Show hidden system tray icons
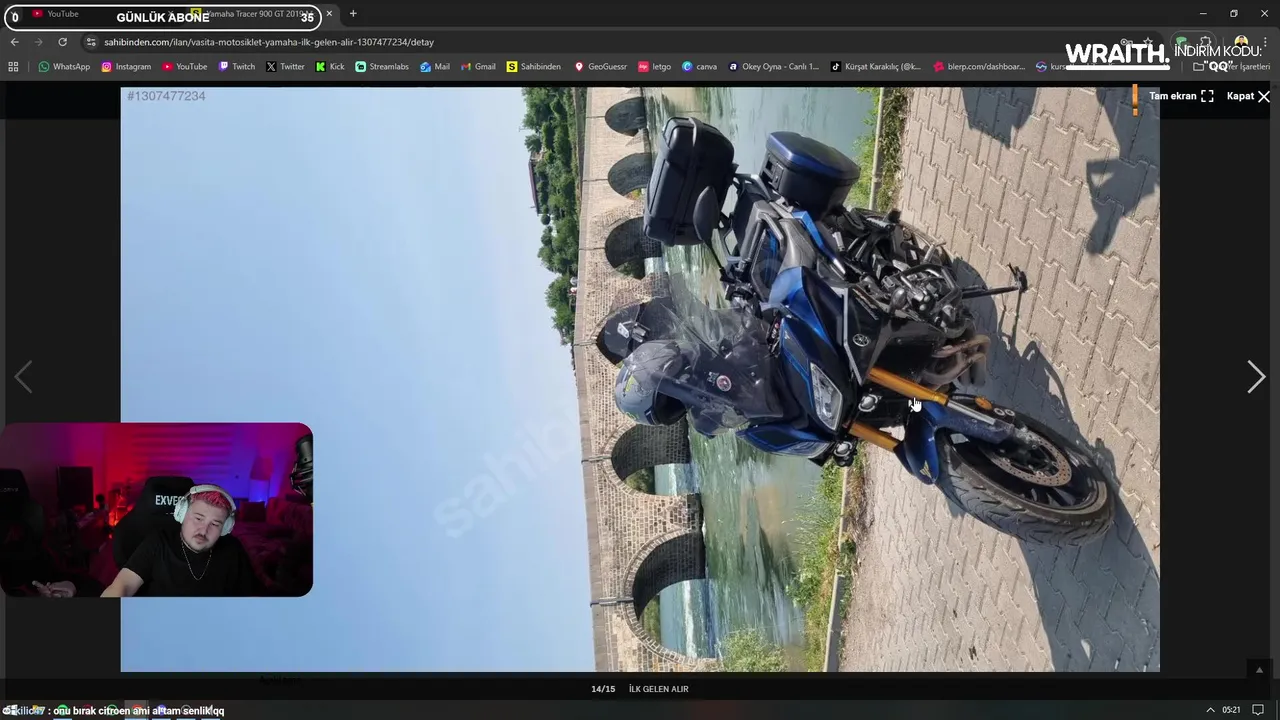Viewport: 1280px width, 720px height. [x=1210, y=710]
